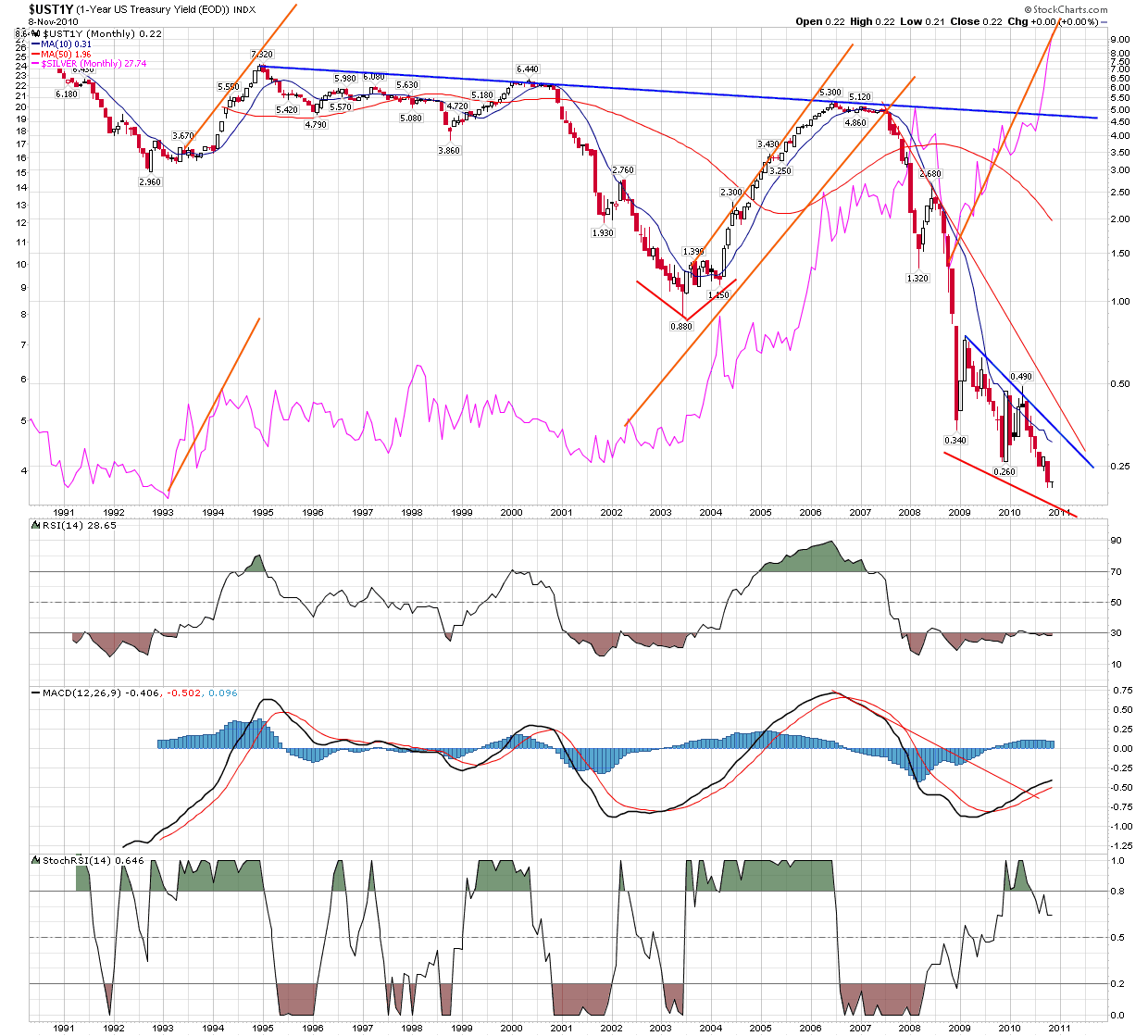This screenshot has height=1036, width=1148.
Task: Click the "Chg +0.00 (+0.00%)" value
Action: (1053, 21)
